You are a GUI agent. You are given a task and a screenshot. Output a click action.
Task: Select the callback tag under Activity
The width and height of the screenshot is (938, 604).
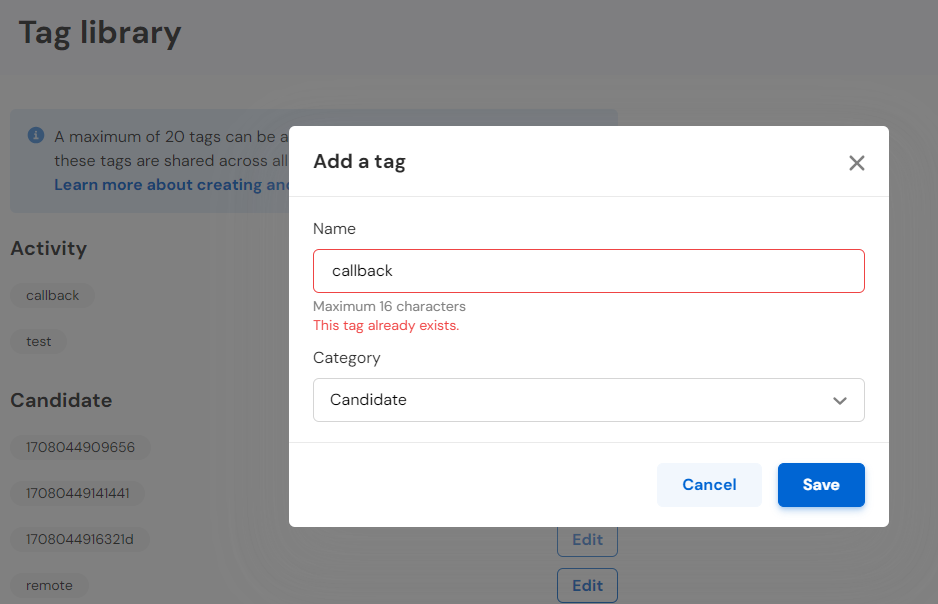pyautogui.click(x=53, y=295)
